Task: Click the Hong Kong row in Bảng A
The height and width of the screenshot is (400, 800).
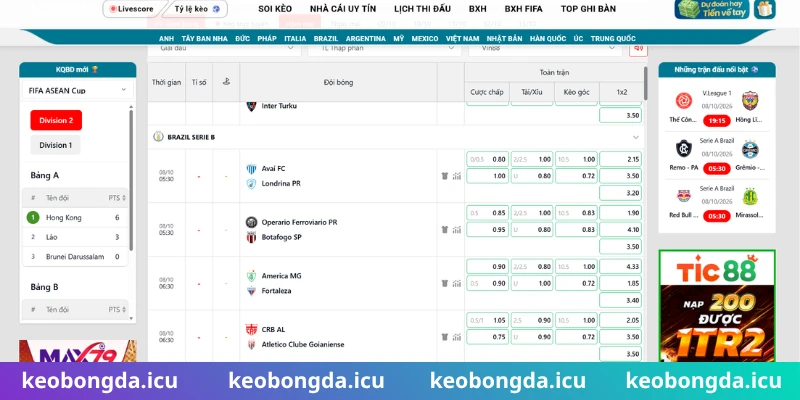Action: [75, 217]
